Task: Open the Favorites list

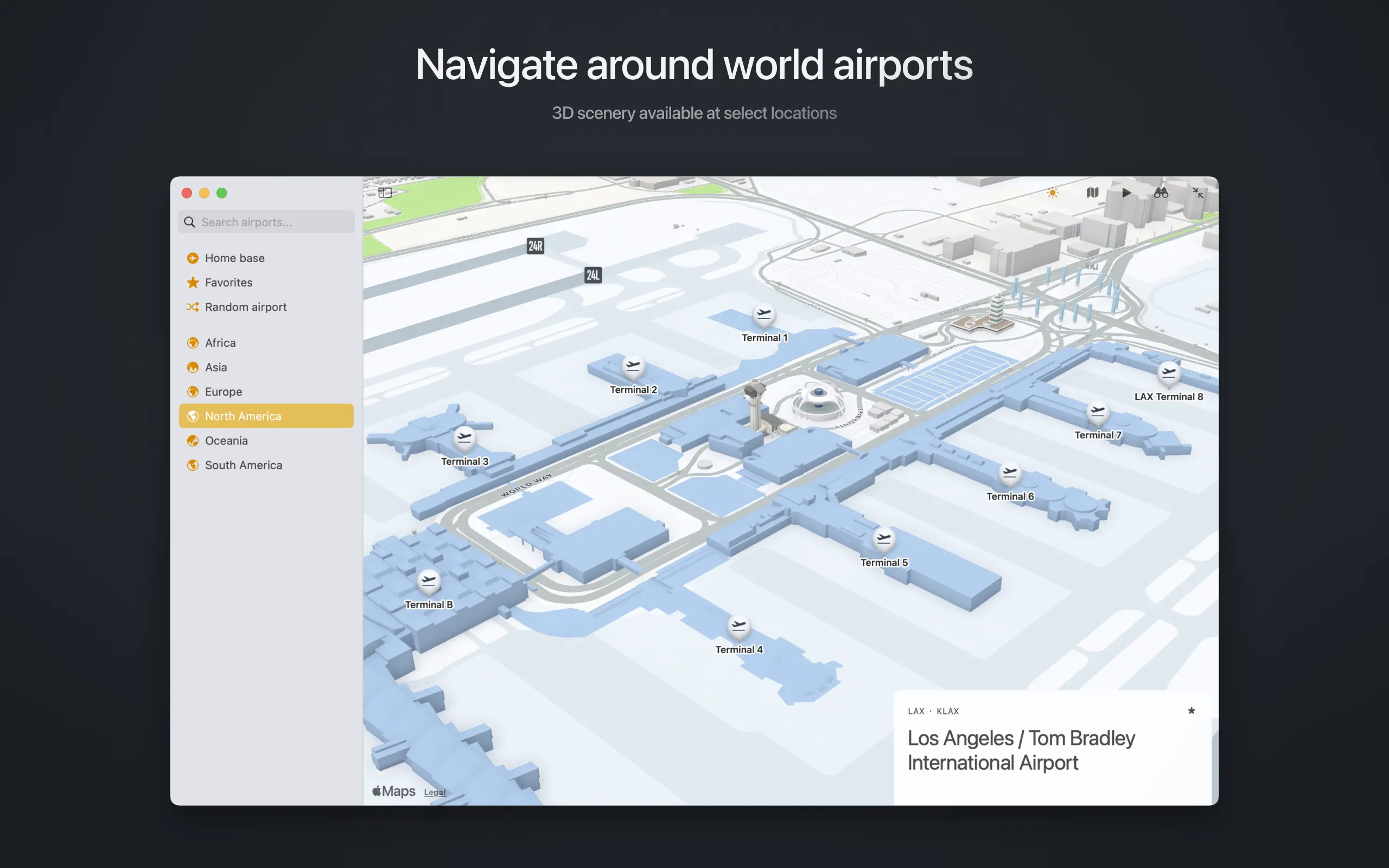Action: [x=228, y=283]
